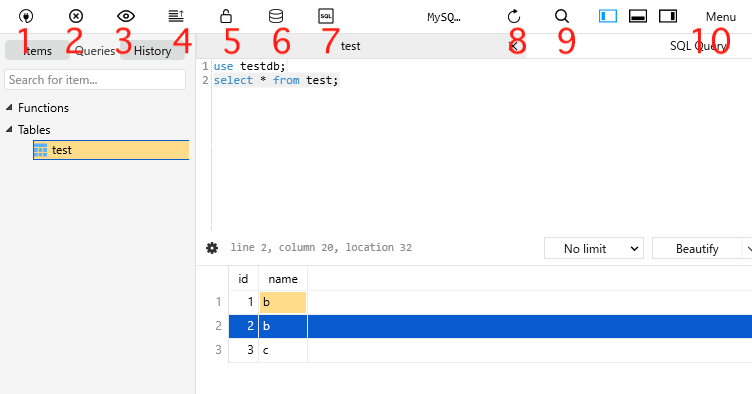The height and width of the screenshot is (394, 752).
Task: Click the refresh arrow icon
Action: 514,17
